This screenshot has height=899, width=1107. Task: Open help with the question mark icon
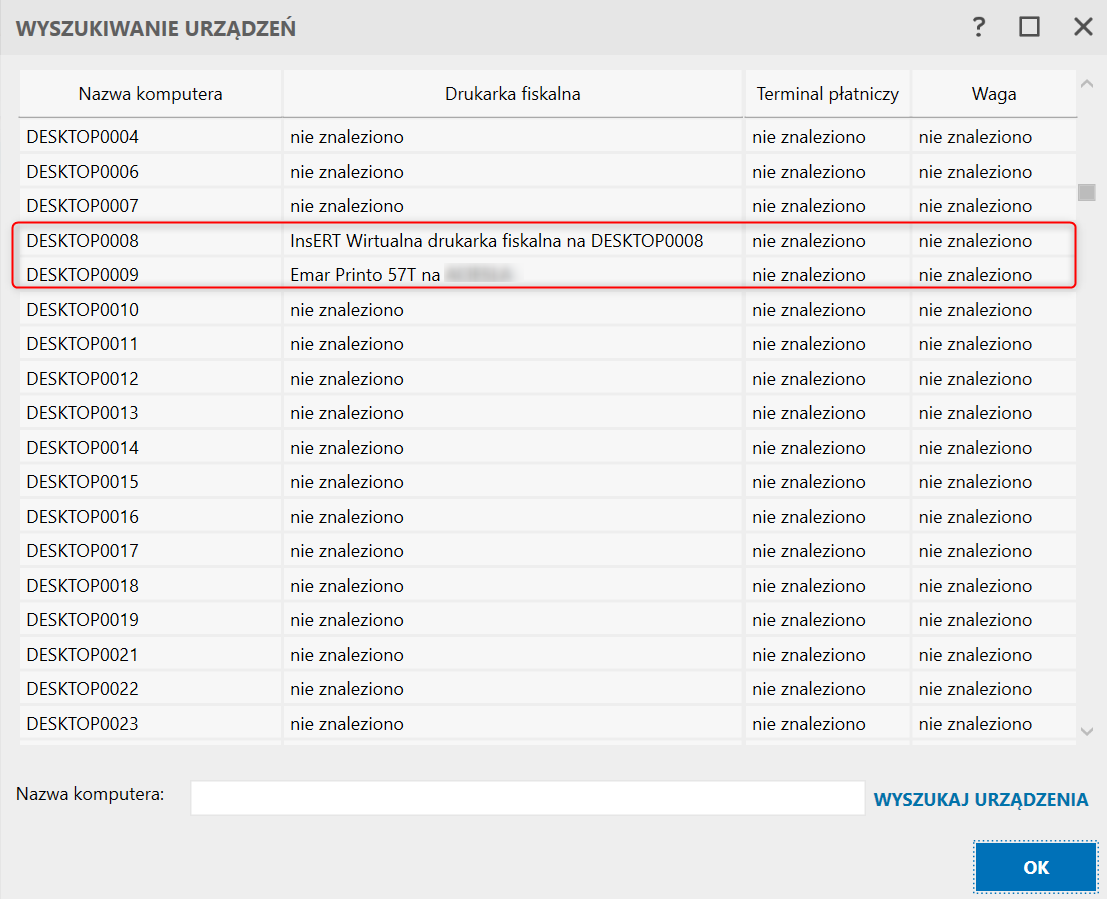pos(979,28)
